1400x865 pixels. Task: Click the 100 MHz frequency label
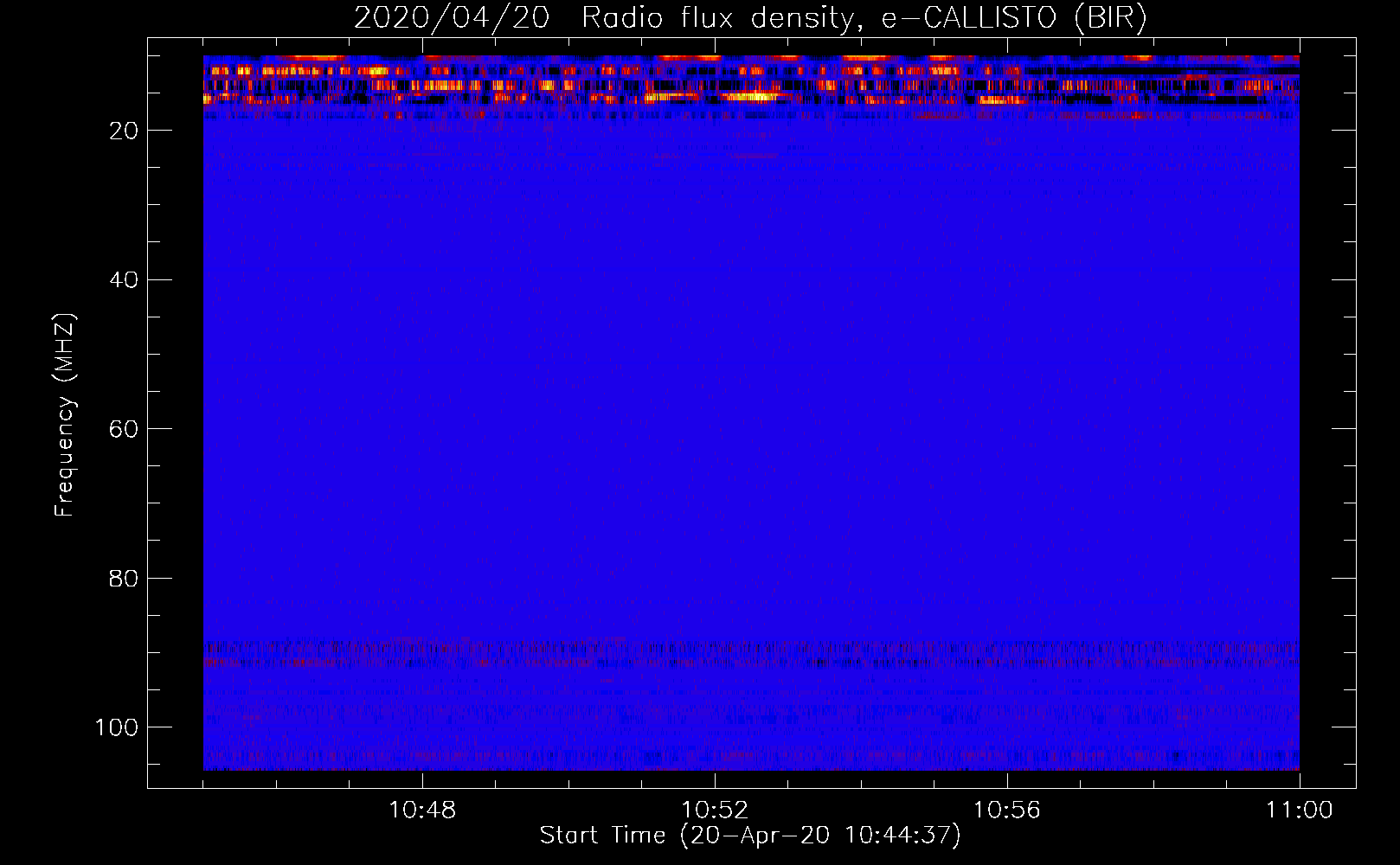(117, 727)
